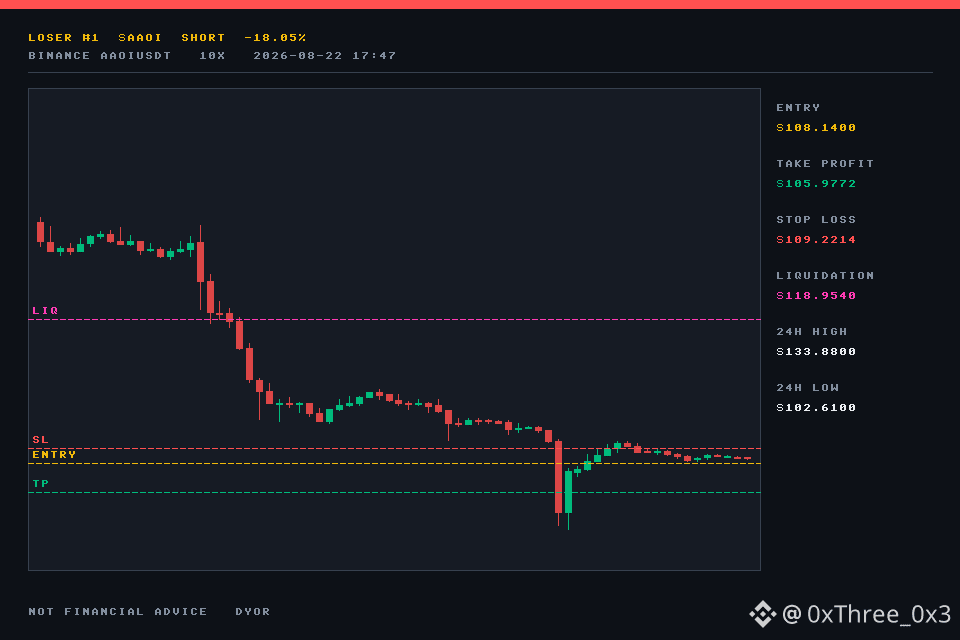Image resolution: width=960 pixels, height=640 pixels.
Task: Click the LIQUIDATION heading
Action: coord(825,276)
